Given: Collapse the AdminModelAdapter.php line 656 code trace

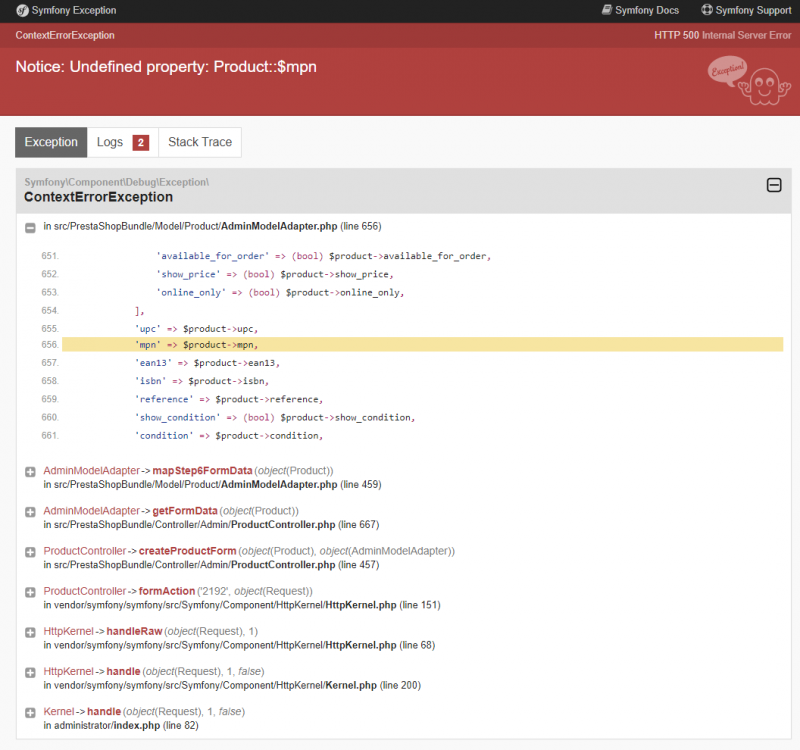Looking at the screenshot, I should coord(30,228).
